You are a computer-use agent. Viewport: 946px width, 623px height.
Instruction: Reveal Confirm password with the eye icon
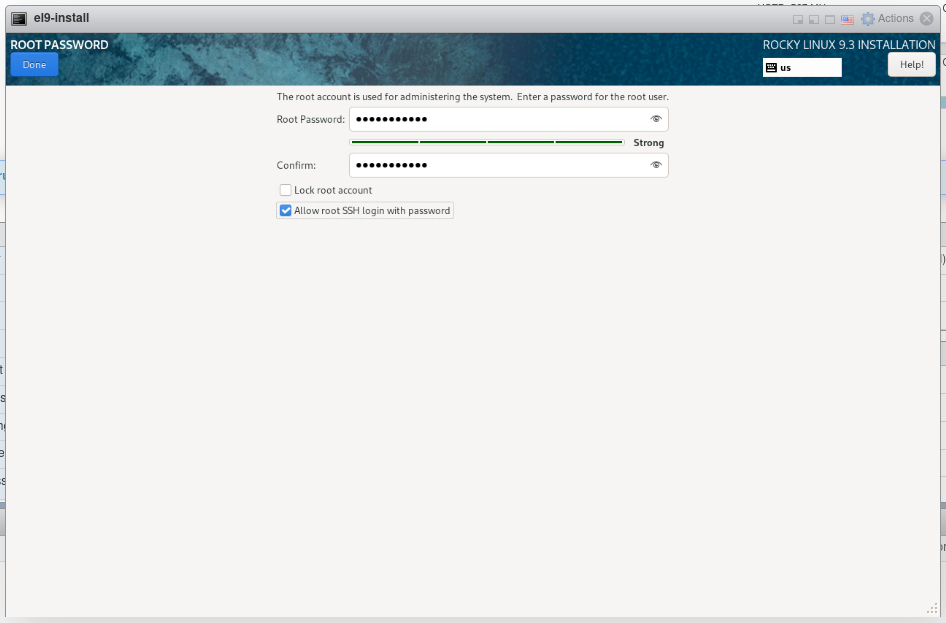tap(656, 165)
